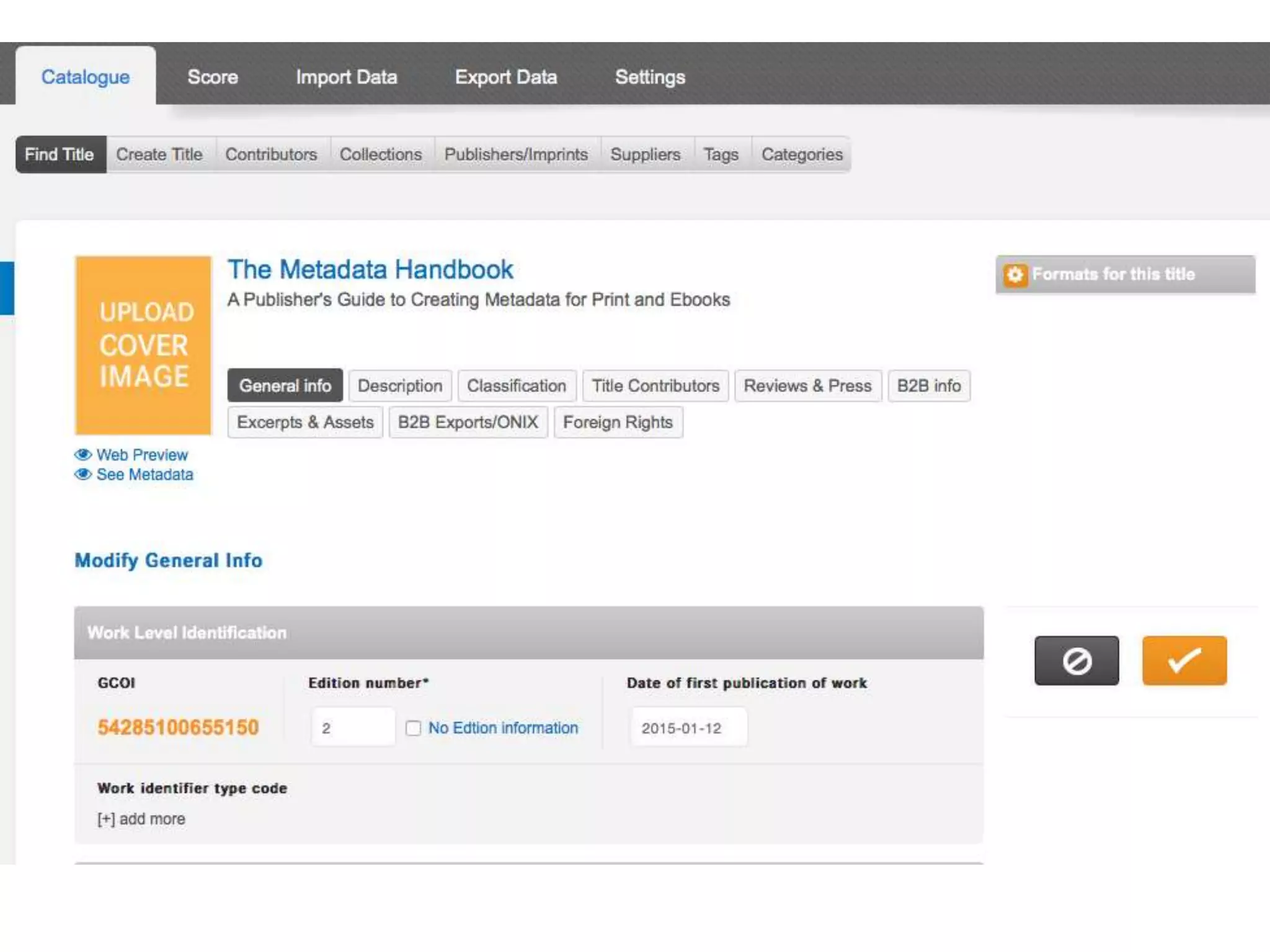
Task: Open the Classification section tab
Action: 517,386
